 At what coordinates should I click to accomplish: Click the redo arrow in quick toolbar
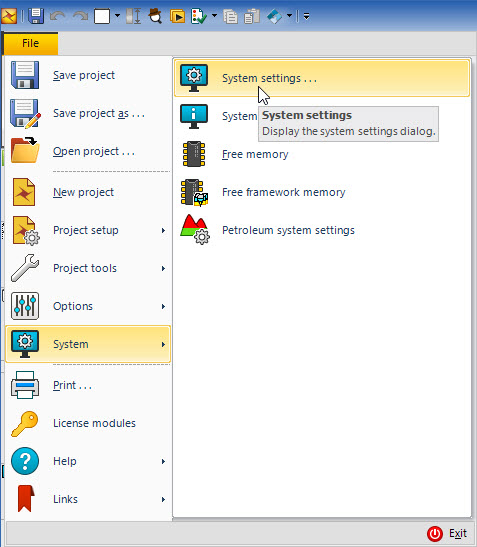(80, 16)
